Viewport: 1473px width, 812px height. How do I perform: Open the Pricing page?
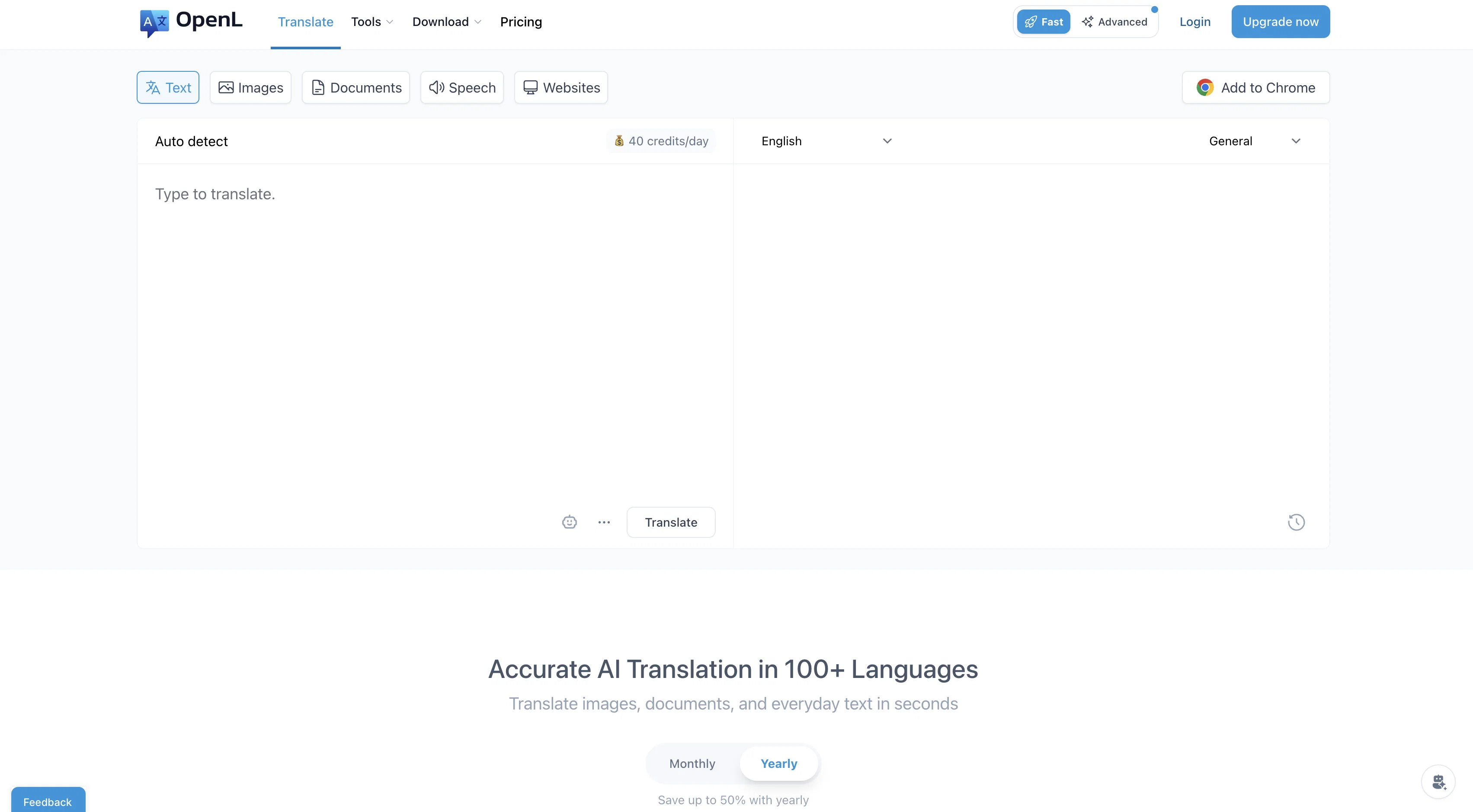(521, 22)
